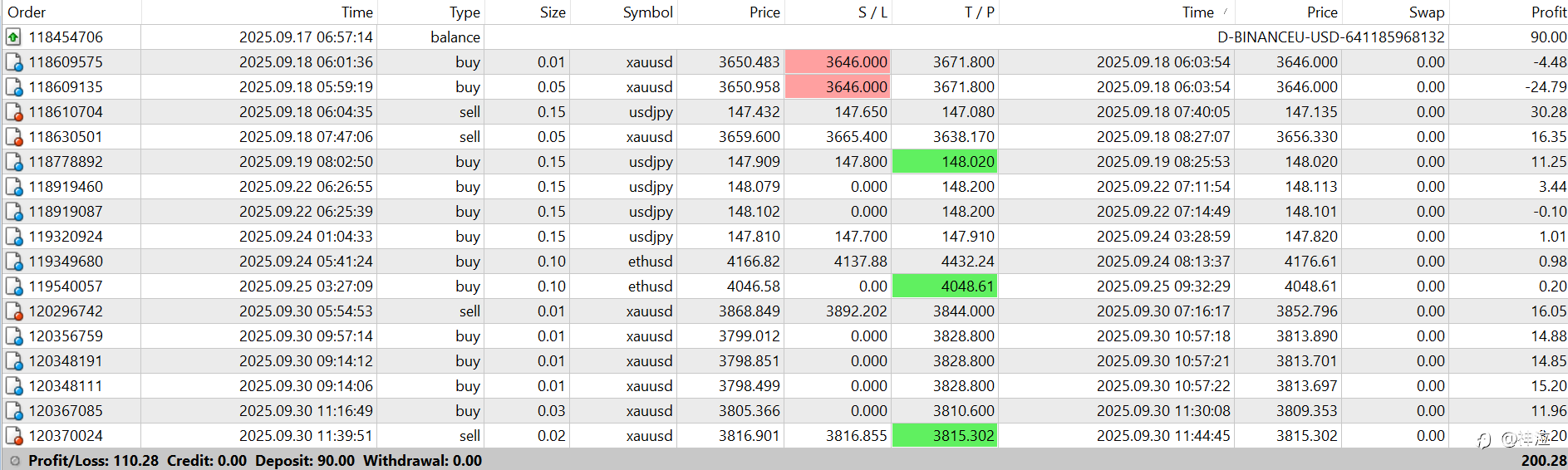The width and height of the screenshot is (1568, 470).
Task: Click the red-highlighted S/L 3646.000 for order 118609575
Action: (x=838, y=62)
